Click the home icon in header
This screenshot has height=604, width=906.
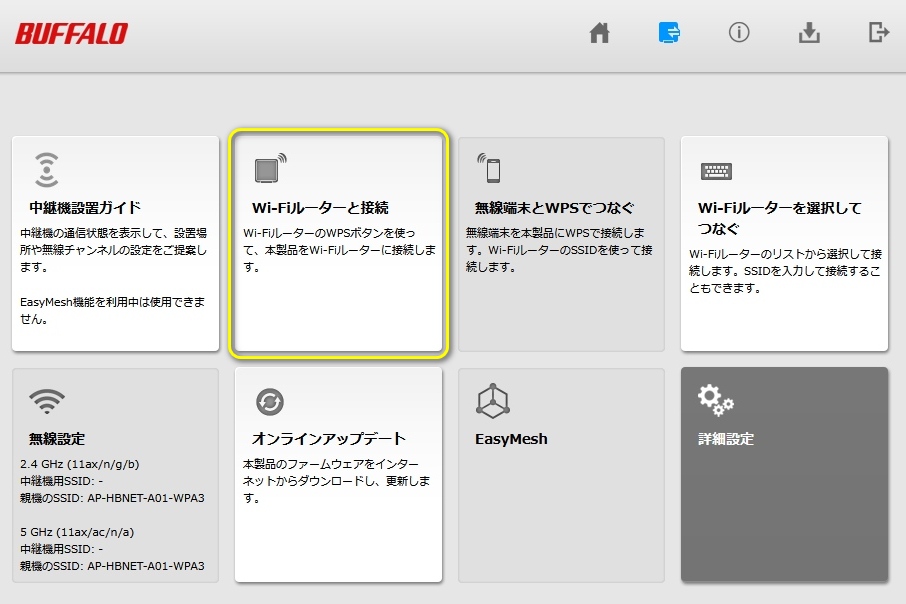599,33
